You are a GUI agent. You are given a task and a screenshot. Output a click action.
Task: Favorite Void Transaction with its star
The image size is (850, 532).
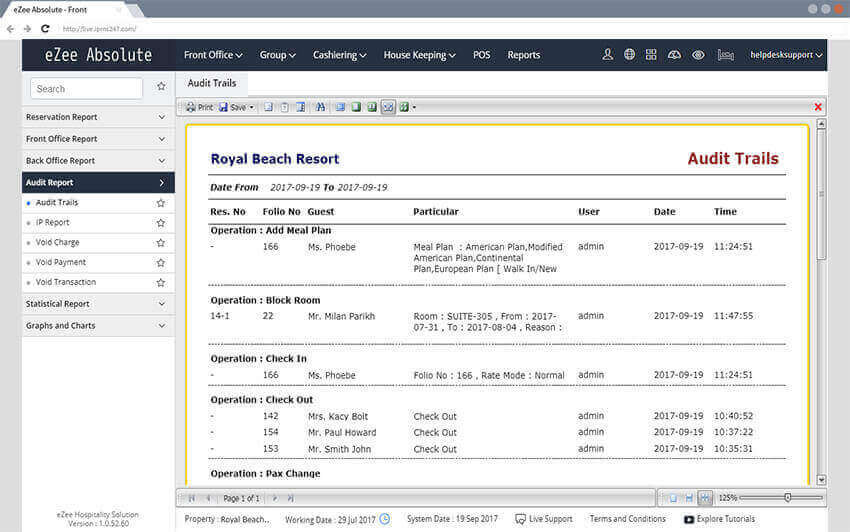[160, 283]
